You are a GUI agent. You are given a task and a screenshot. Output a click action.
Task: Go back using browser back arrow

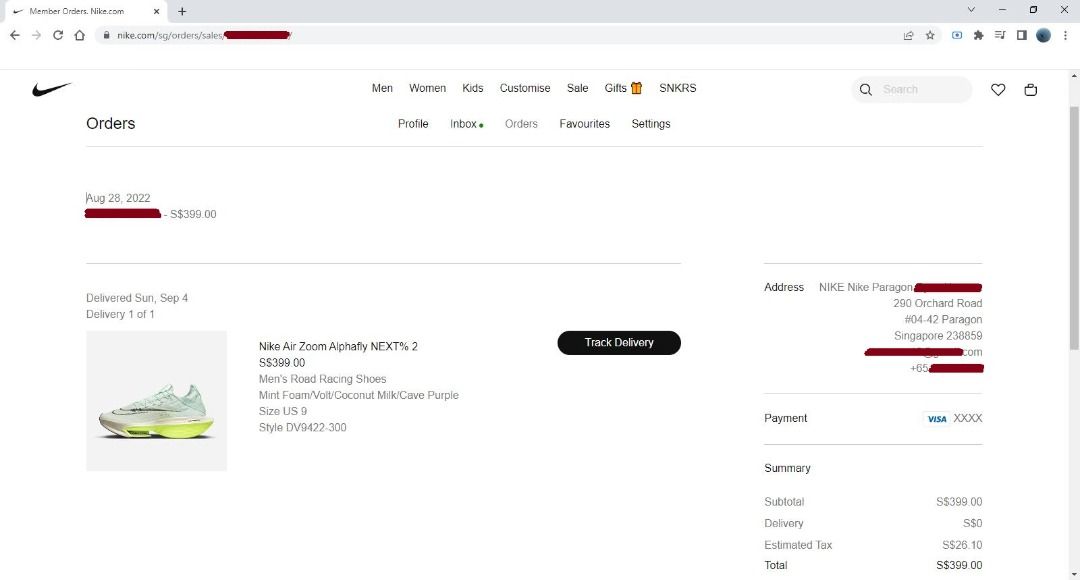[14, 35]
